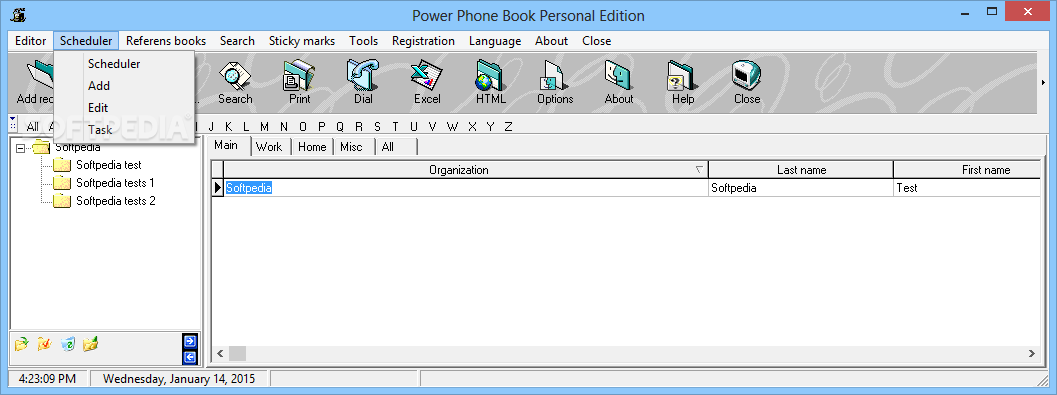
Task: Click the Organization column header
Action: point(466,170)
